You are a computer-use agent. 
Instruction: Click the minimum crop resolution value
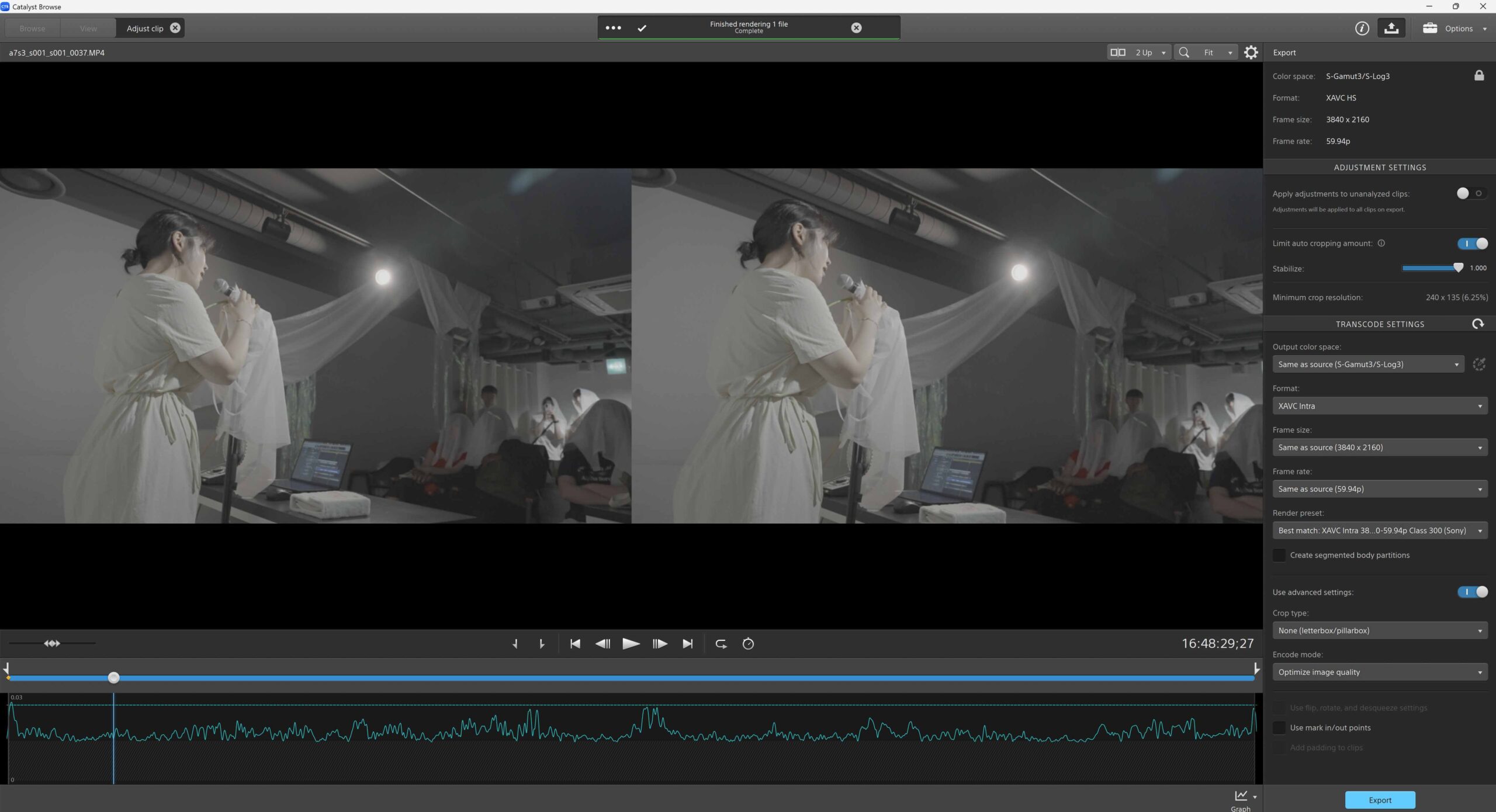[1456, 297]
